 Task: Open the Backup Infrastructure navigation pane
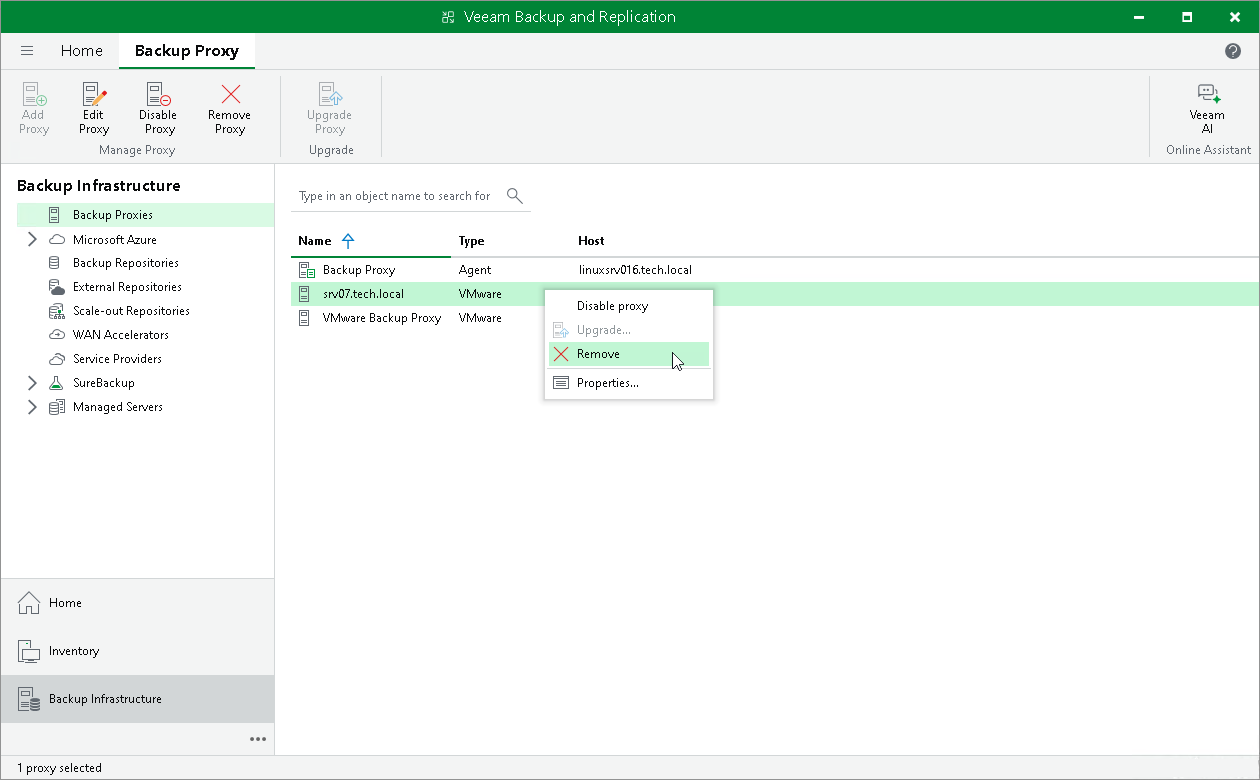[137, 699]
